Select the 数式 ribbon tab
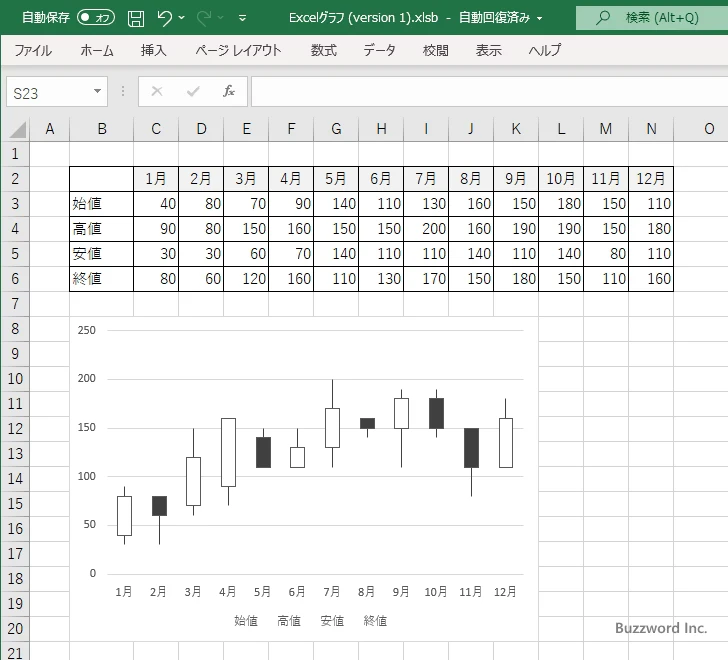Image resolution: width=728 pixels, height=660 pixels. point(323,50)
